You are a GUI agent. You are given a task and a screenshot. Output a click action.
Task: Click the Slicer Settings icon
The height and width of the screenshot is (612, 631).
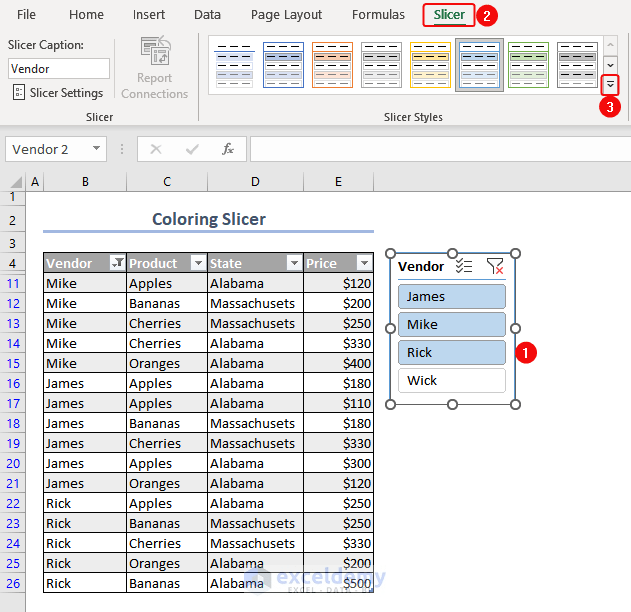coord(19,93)
